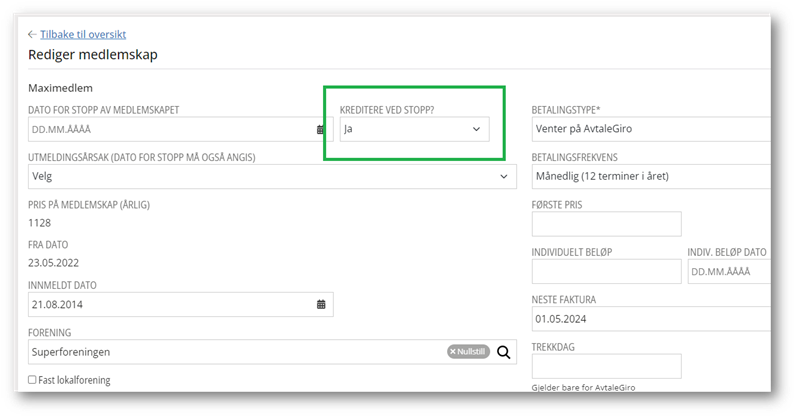This screenshot has height=418, width=798.
Task: Click the Fast lokalforening label text
Action: point(75,380)
